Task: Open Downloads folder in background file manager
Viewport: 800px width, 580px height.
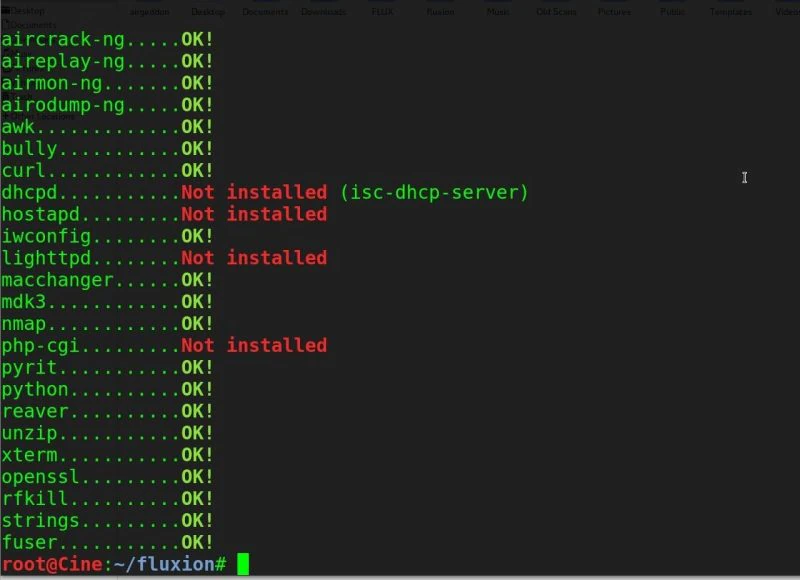Action: pyautogui.click(x=323, y=11)
